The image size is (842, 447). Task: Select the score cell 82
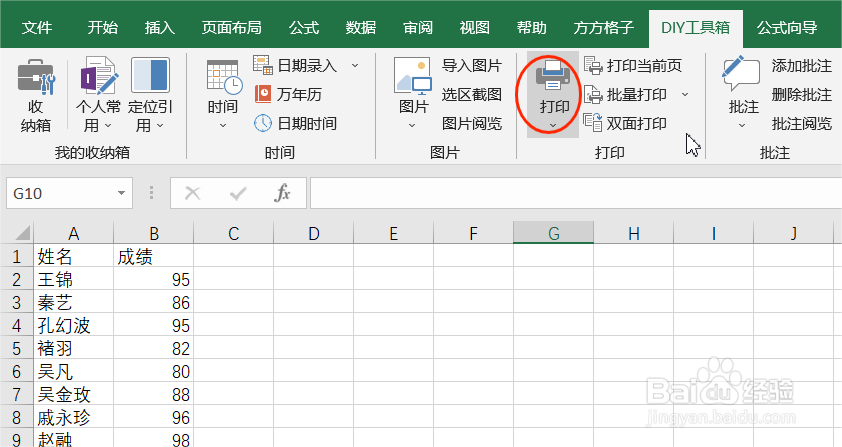click(x=154, y=348)
